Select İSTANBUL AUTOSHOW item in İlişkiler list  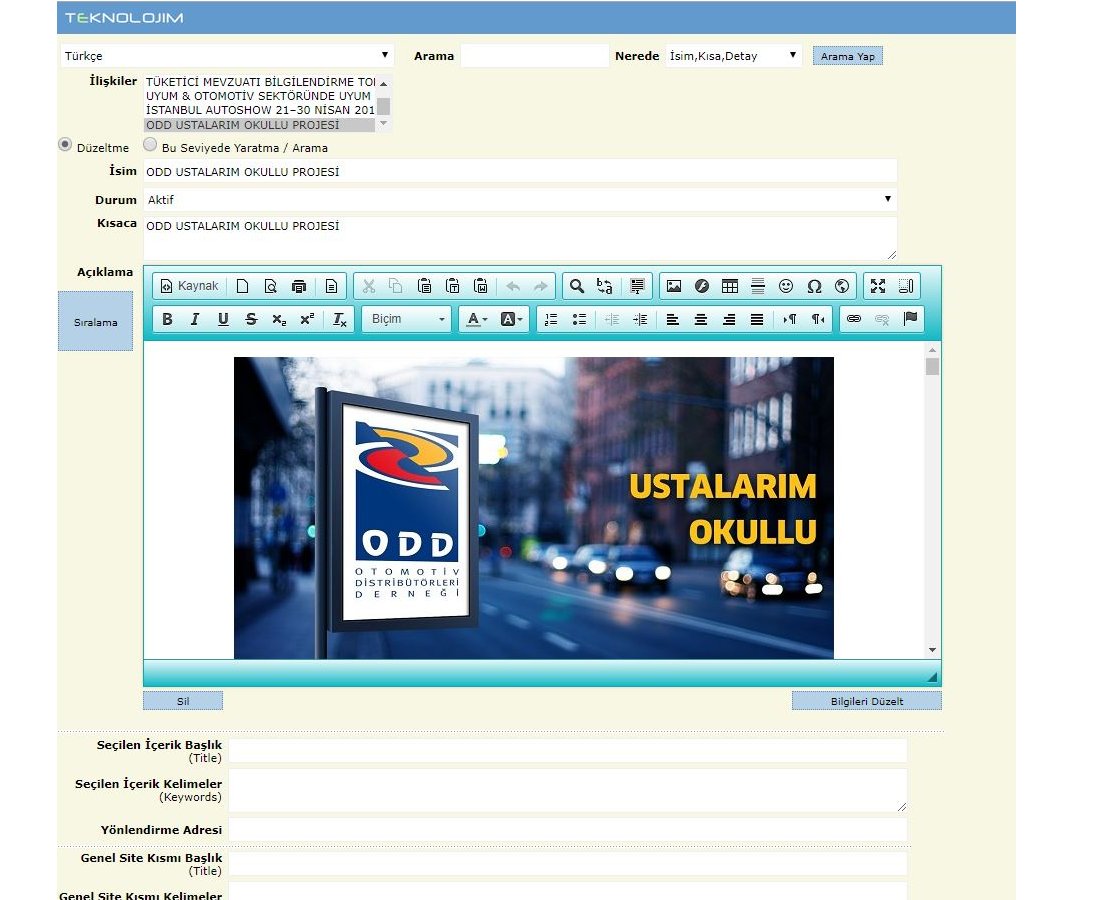(x=260, y=110)
